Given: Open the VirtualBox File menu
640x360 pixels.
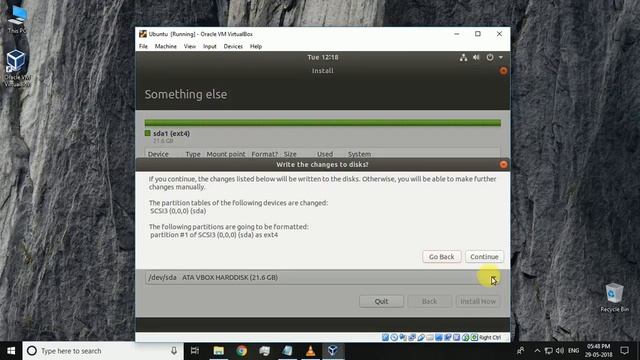Looking at the screenshot, I should click(143, 46).
